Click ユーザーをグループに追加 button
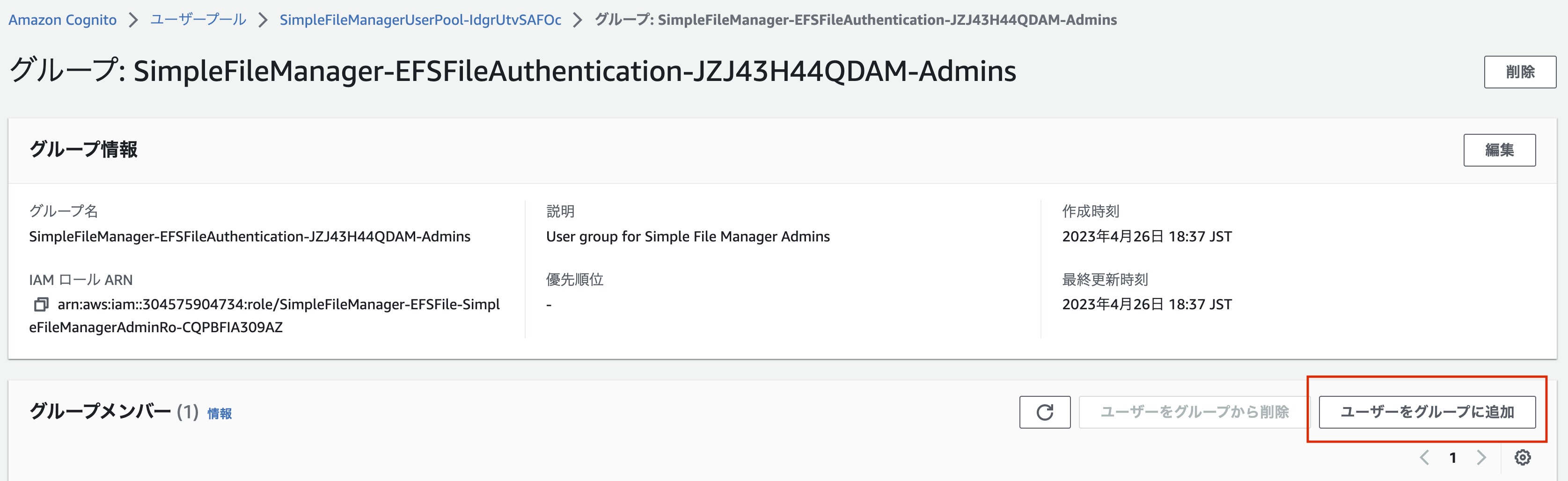Image resolution: width=1568 pixels, height=481 pixels. 1427,412
